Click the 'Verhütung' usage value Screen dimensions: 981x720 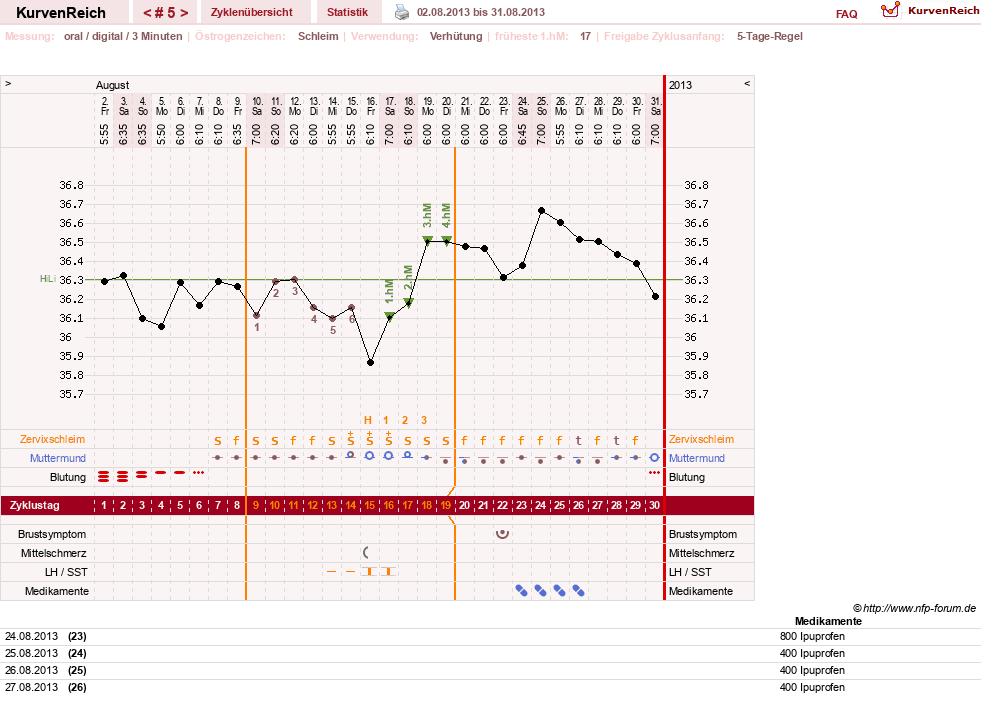(456, 36)
